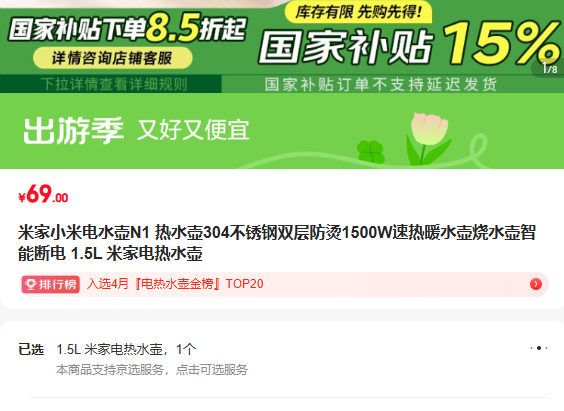Tap 下拉详情查看详细规则 text
Screen dimensions: 564x411
tap(114, 85)
